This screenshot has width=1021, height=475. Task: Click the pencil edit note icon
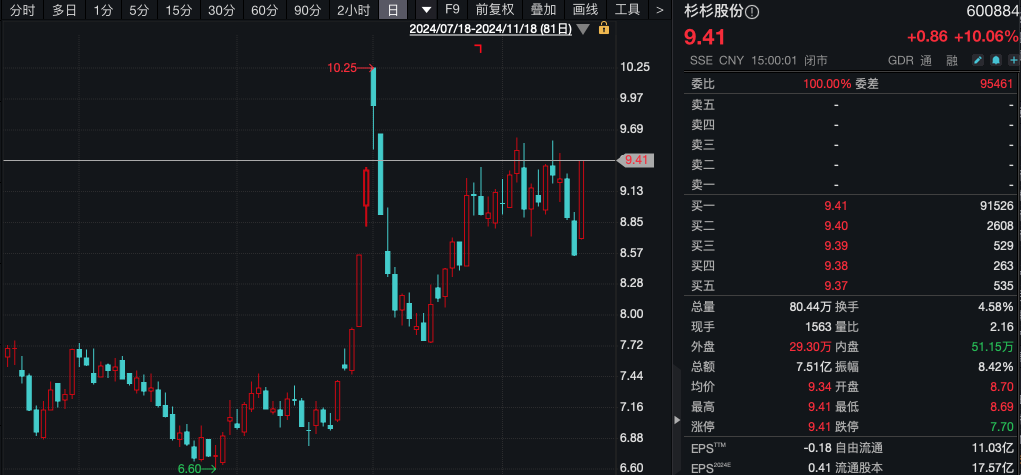tap(978, 61)
